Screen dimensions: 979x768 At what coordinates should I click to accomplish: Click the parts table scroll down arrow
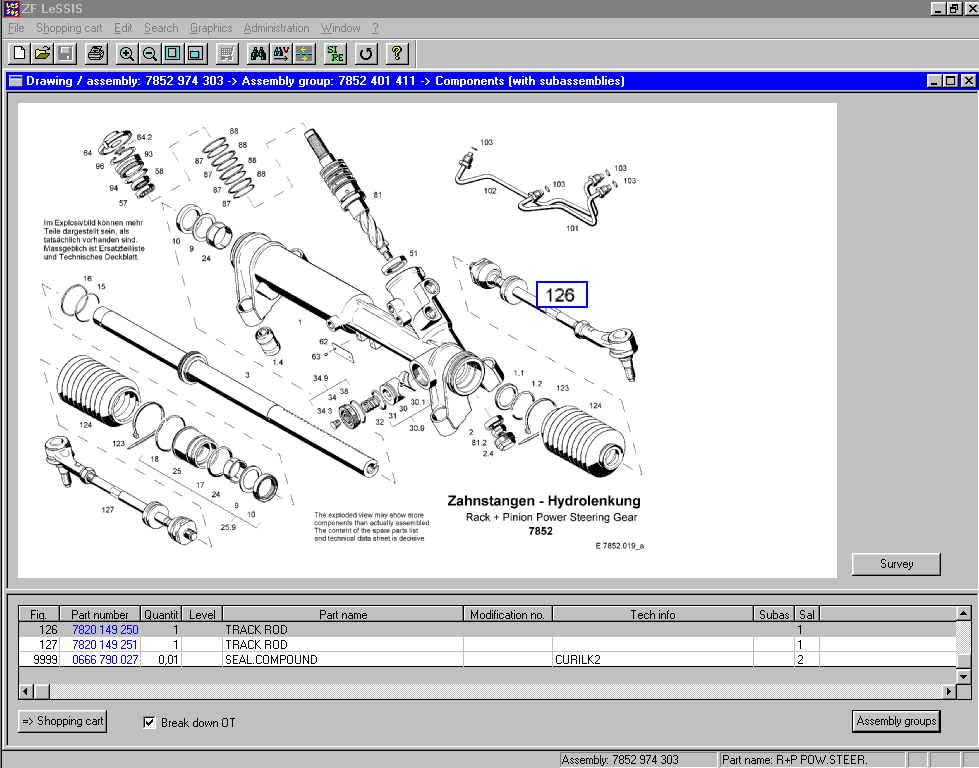[x=963, y=676]
